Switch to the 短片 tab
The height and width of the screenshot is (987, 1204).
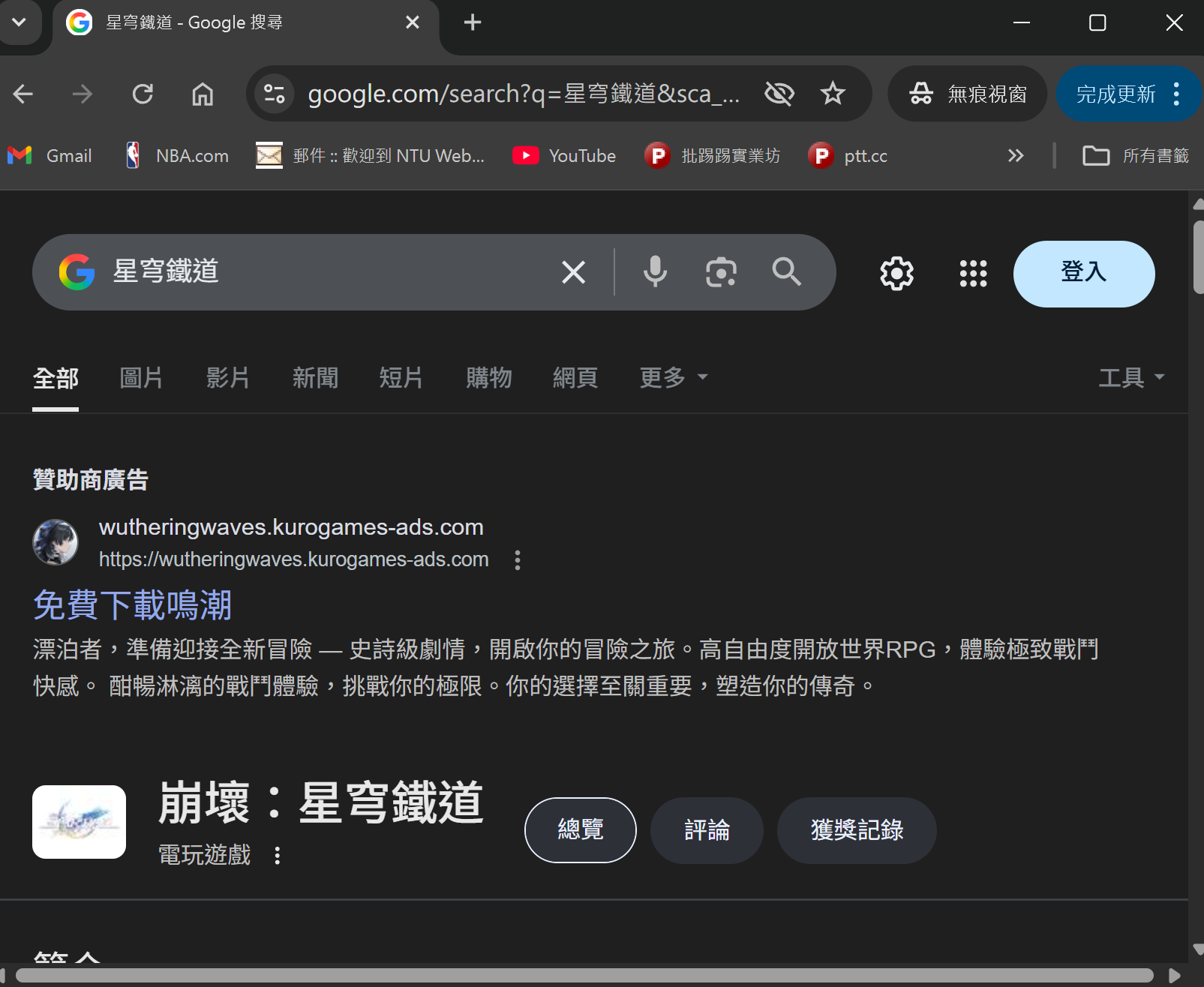pos(401,378)
